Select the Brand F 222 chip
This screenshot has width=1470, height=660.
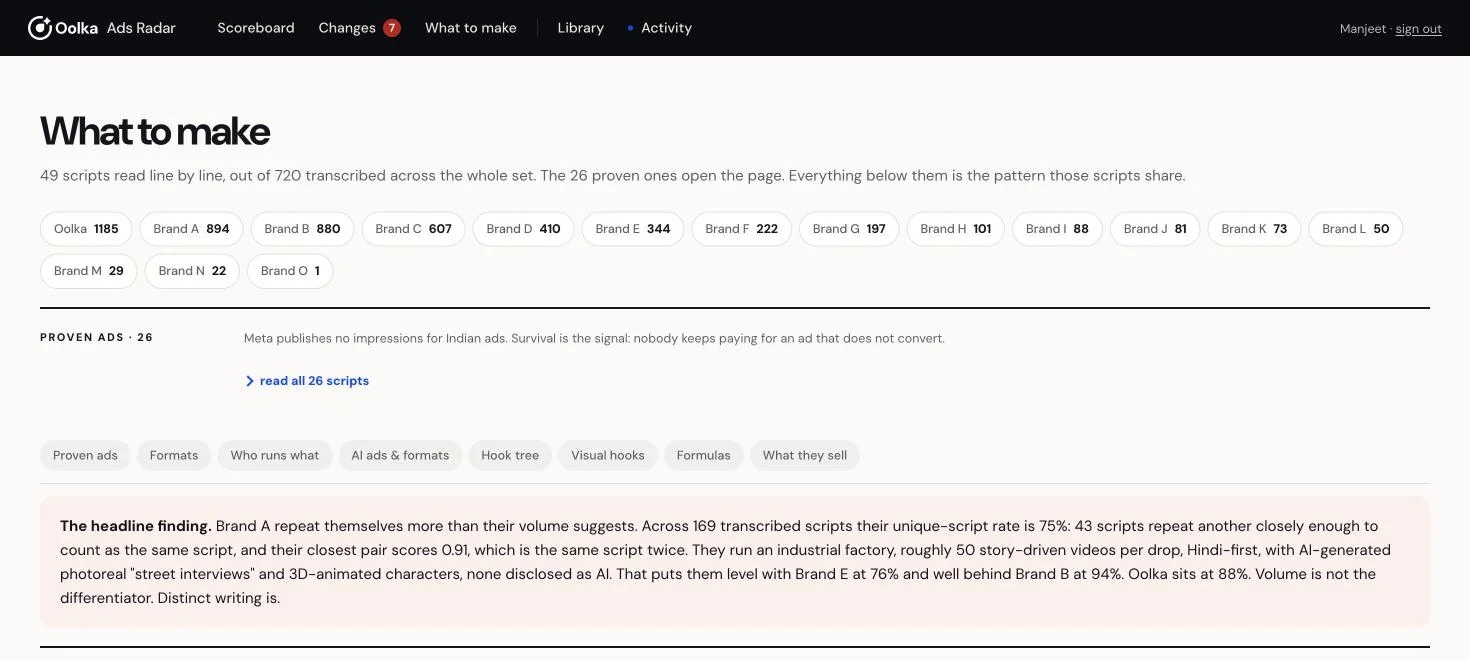[741, 229]
